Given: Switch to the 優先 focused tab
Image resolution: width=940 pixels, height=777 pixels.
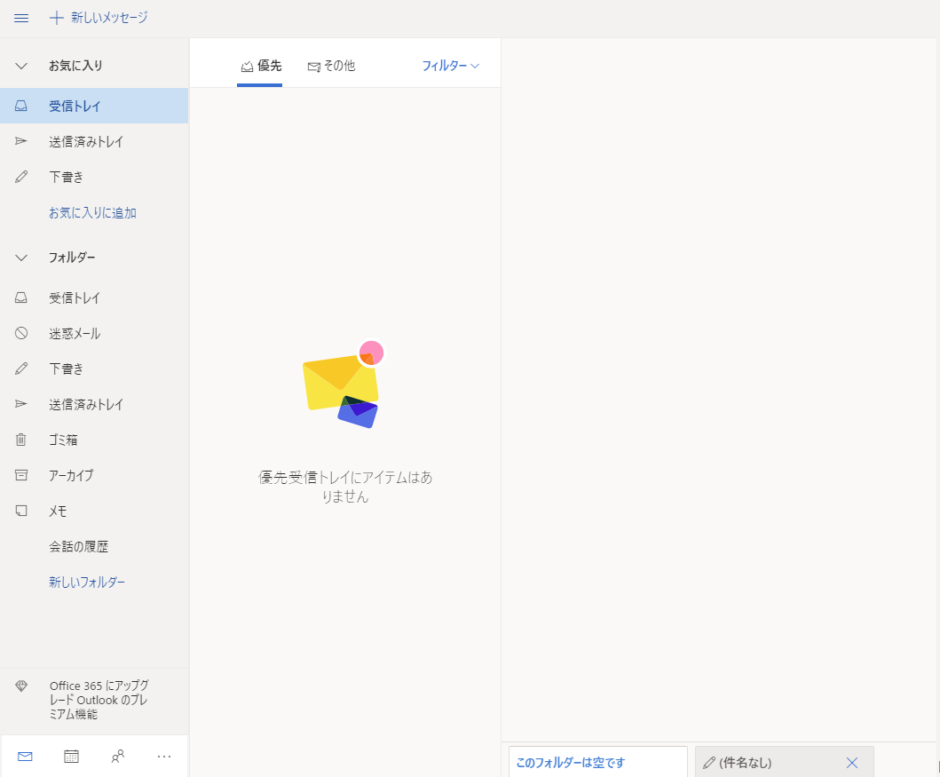Looking at the screenshot, I should pos(260,66).
